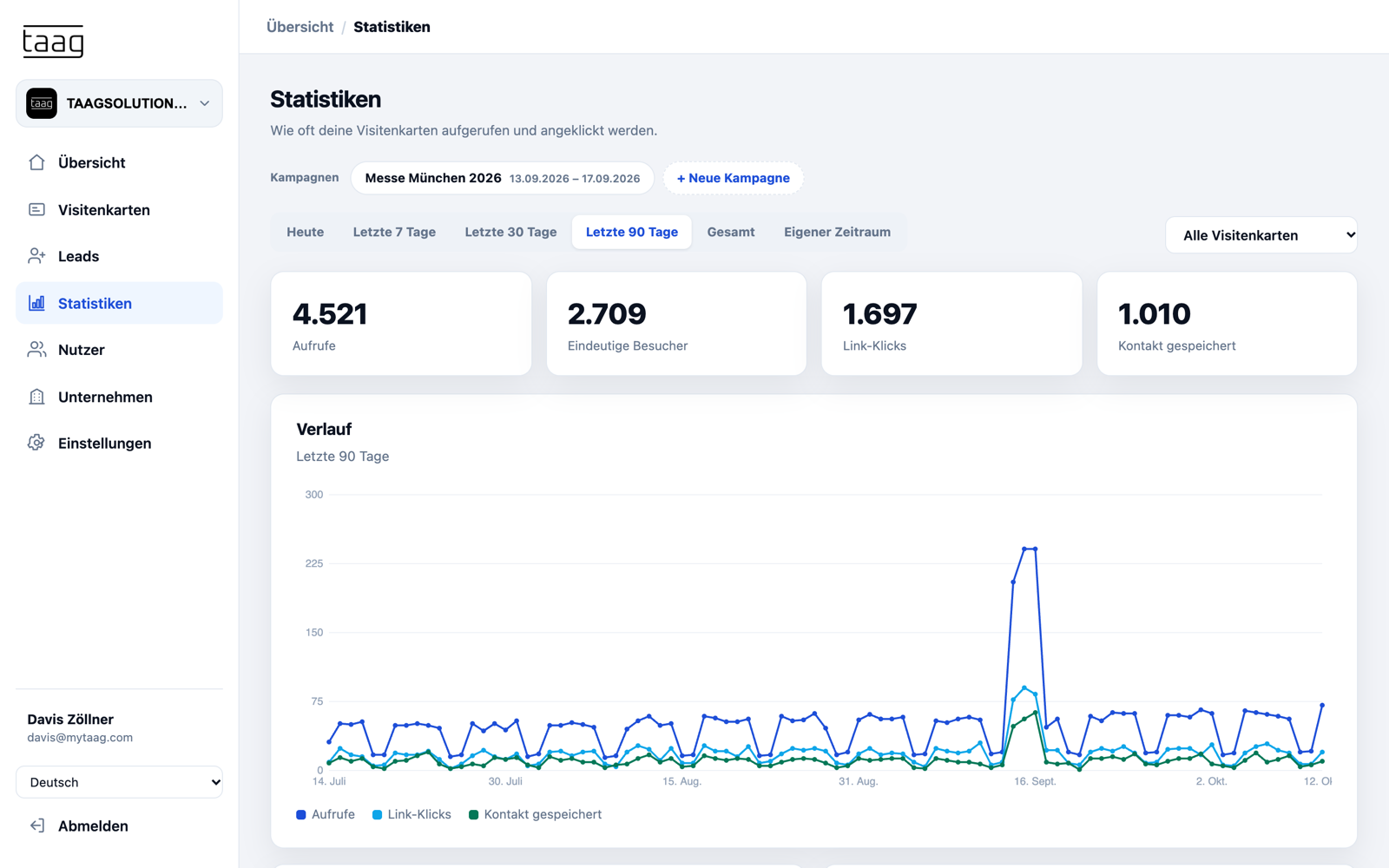Click the 31. Aug. axis label
The height and width of the screenshot is (868, 1389).
coord(858,781)
